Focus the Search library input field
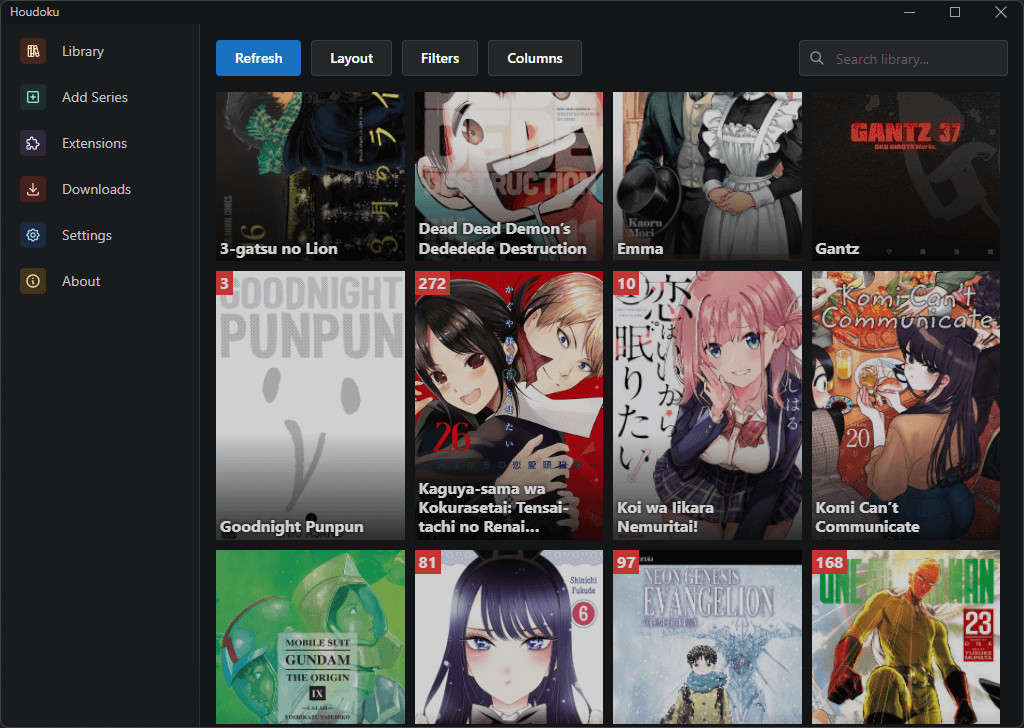The image size is (1024, 728). [x=903, y=58]
